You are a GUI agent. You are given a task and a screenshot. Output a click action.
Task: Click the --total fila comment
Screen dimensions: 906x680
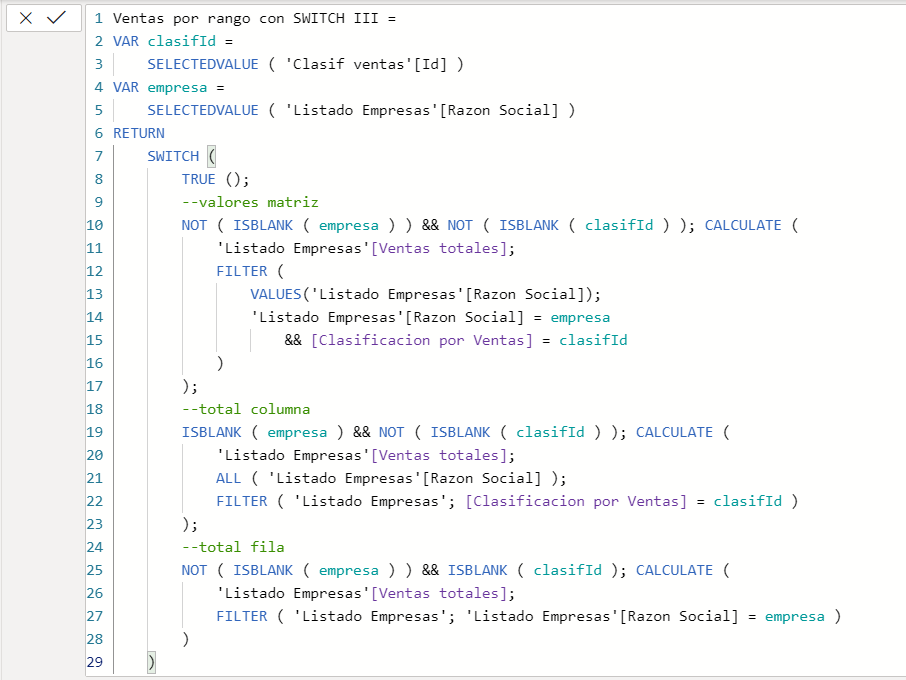point(233,547)
